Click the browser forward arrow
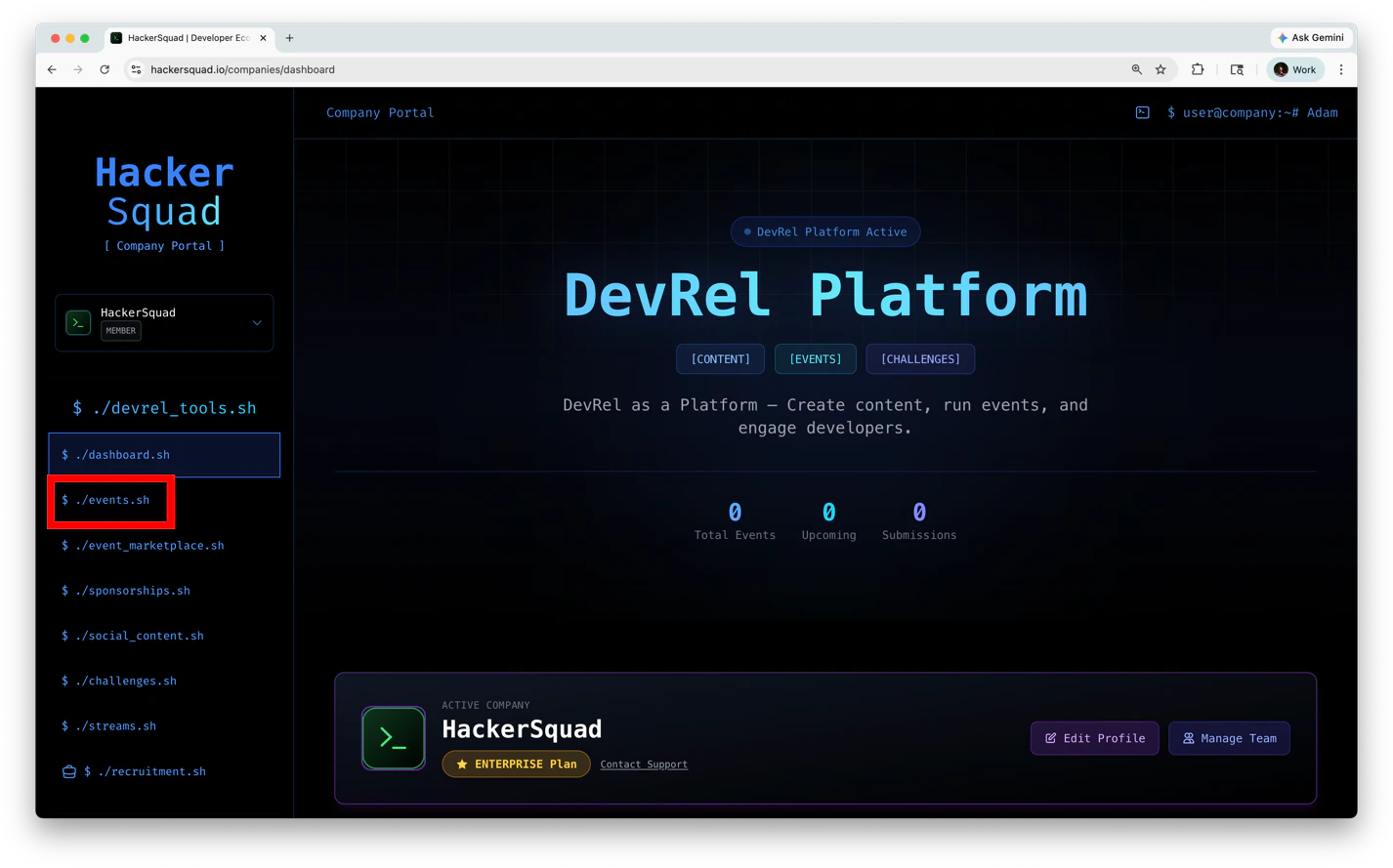 point(78,69)
